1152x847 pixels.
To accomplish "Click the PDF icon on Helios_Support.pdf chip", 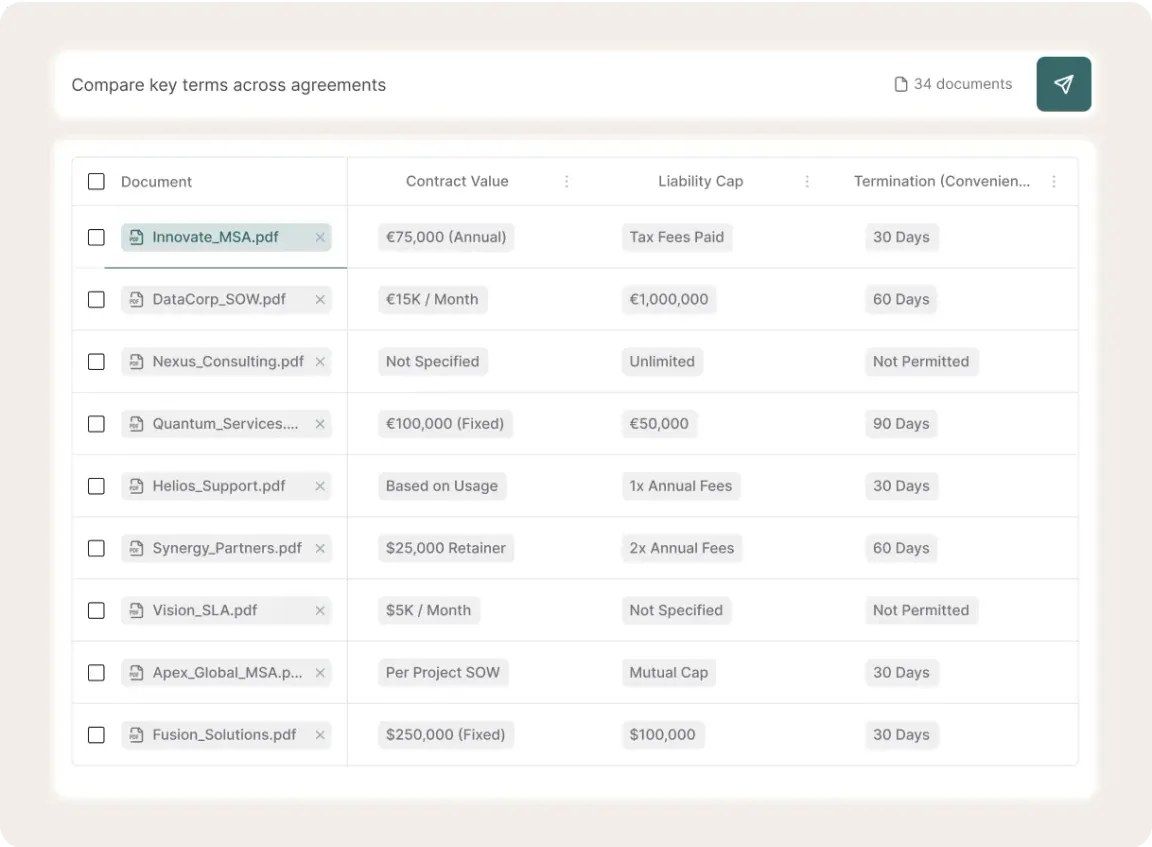I will click(x=136, y=486).
